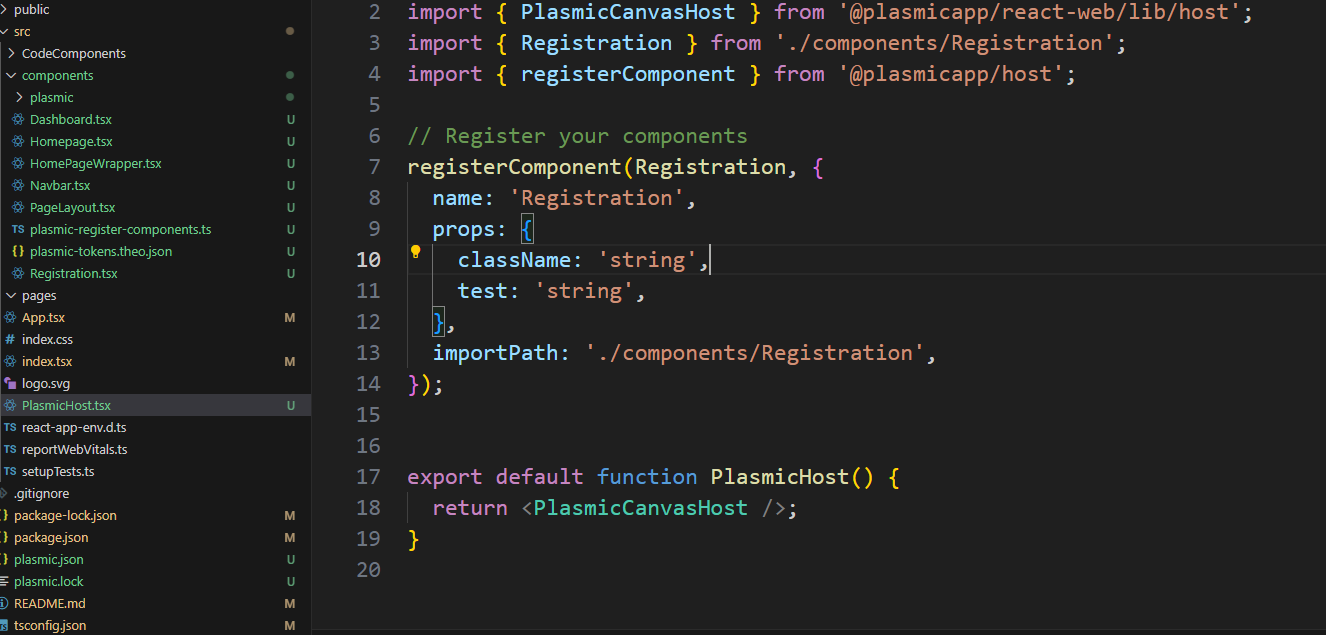The height and width of the screenshot is (635, 1326).
Task: Click the braces icon beside plasmic-tokens.theo.json
Action: pos(18,252)
